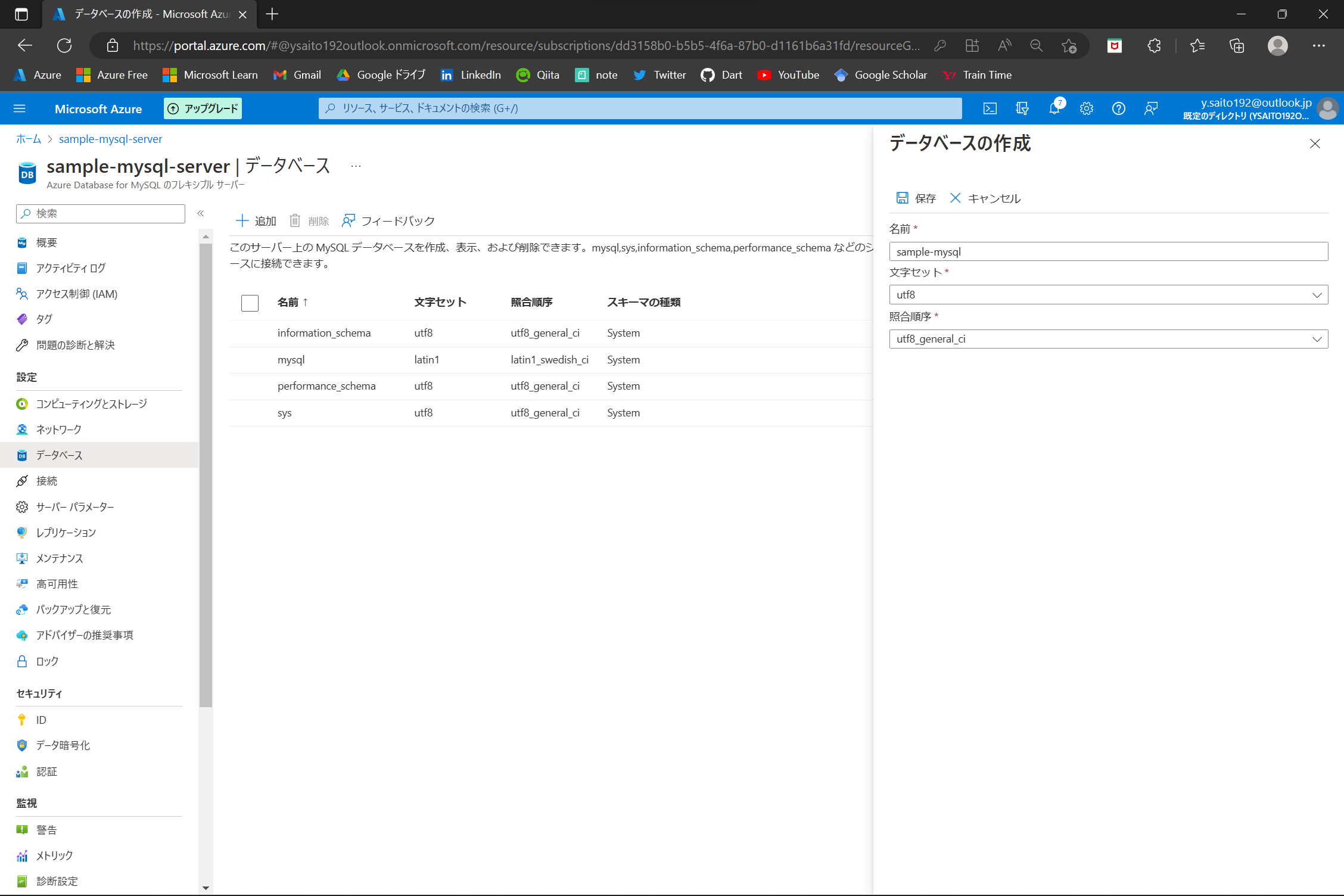This screenshot has width=1344, height=896.
Task: Navigate to ホーム via breadcrumb
Action: coord(27,139)
